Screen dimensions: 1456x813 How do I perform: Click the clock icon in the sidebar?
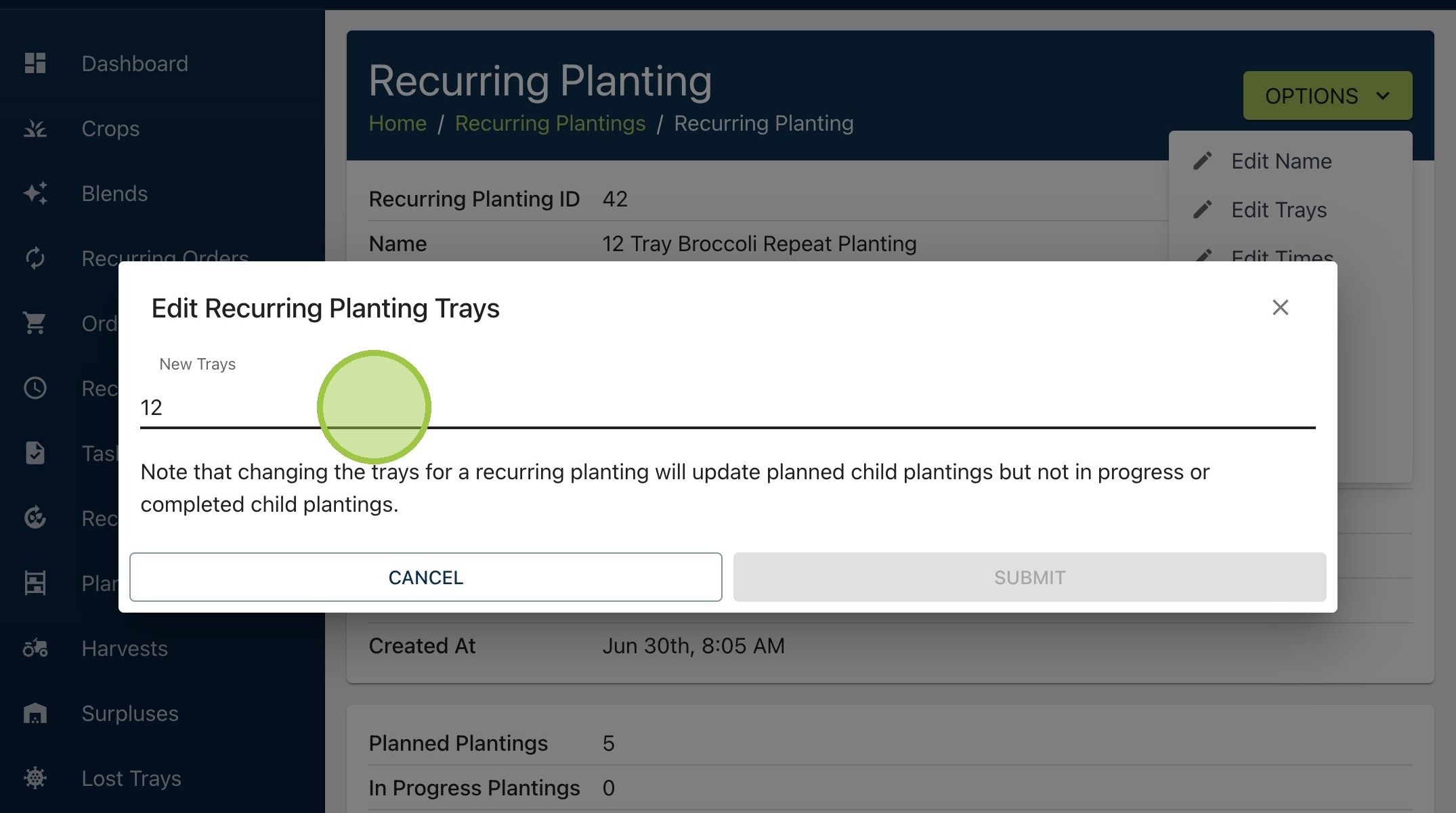coord(35,388)
